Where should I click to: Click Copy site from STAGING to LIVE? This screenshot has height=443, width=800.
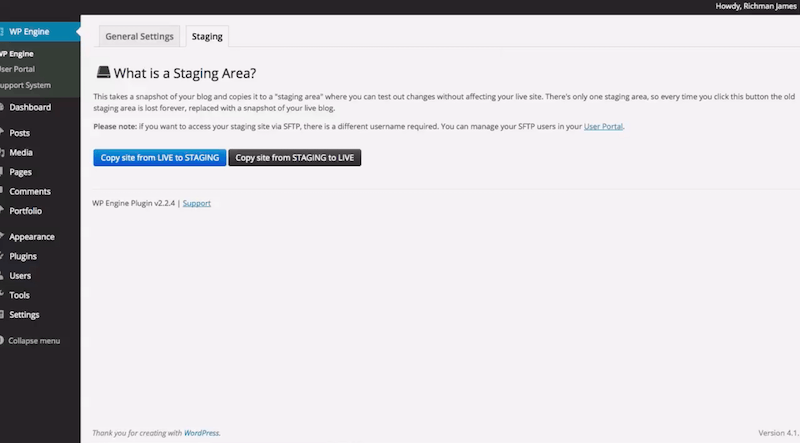pyautogui.click(x=294, y=158)
